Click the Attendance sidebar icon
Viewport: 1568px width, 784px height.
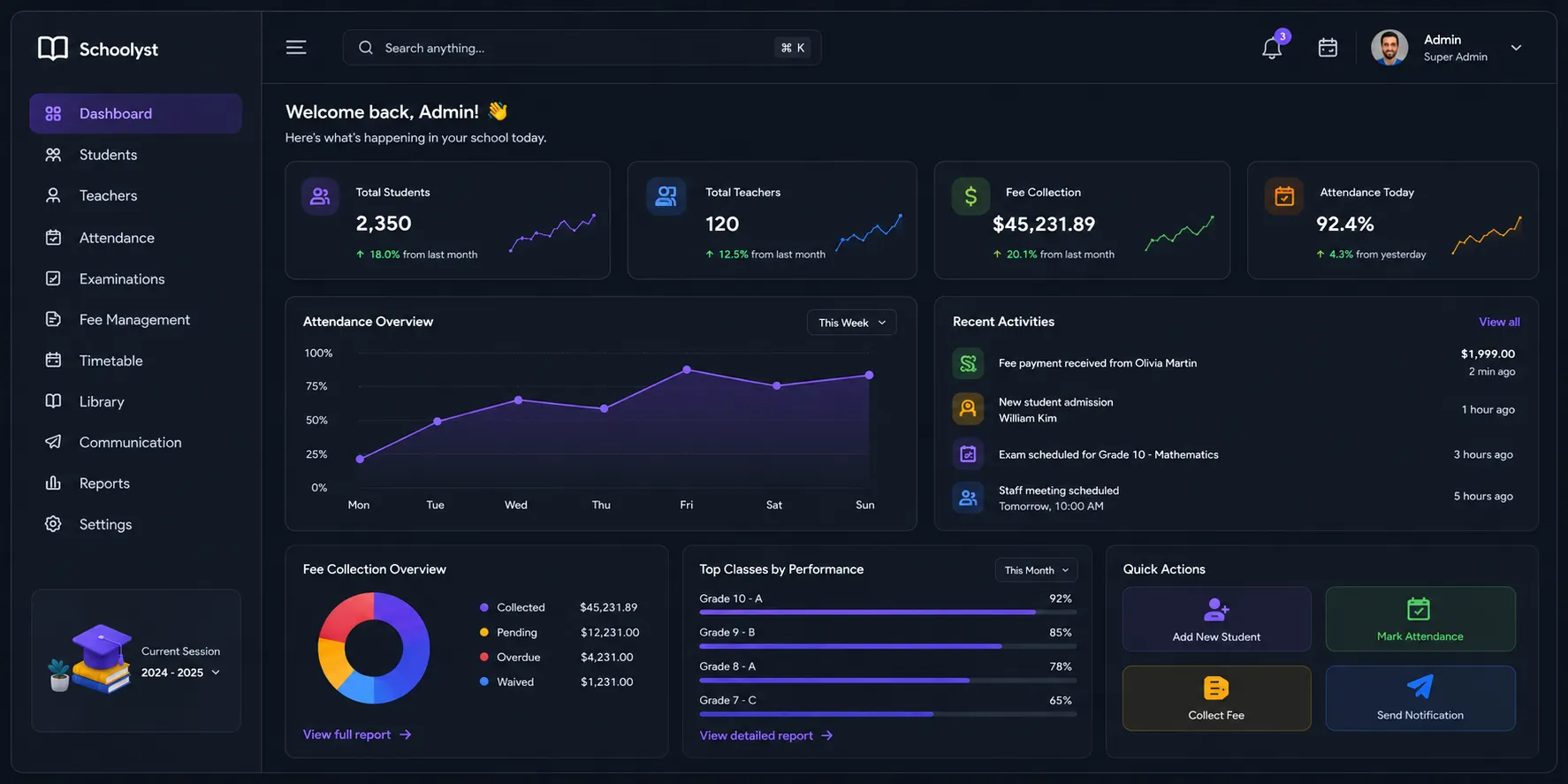coord(53,237)
